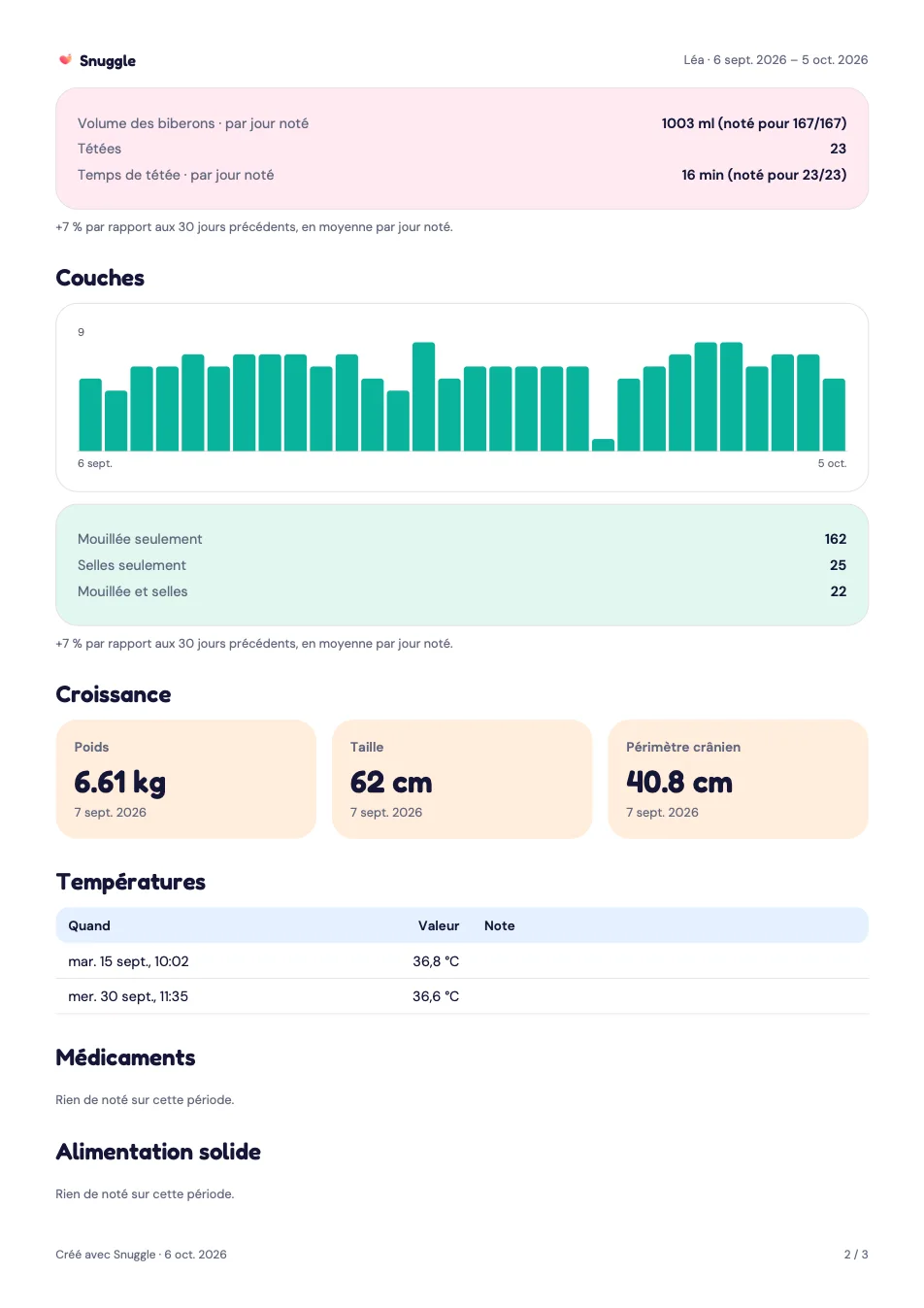Click the height value "62 cm"

pos(391,782)
